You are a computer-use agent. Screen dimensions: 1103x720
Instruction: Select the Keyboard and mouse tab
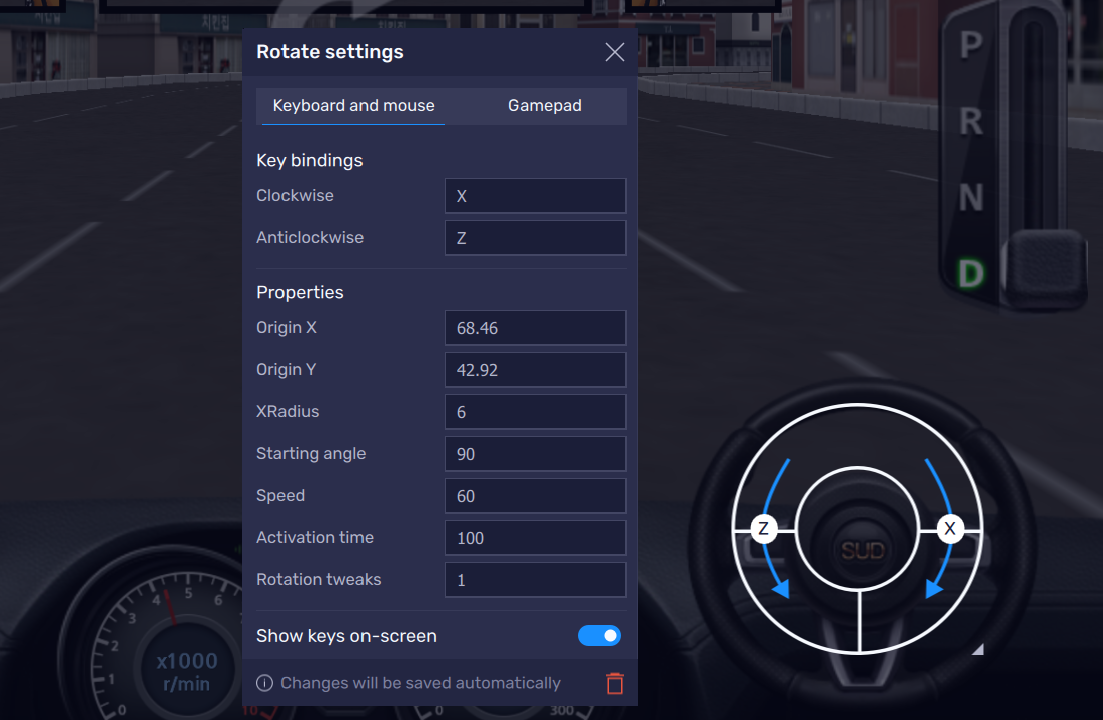pos(353,105)
